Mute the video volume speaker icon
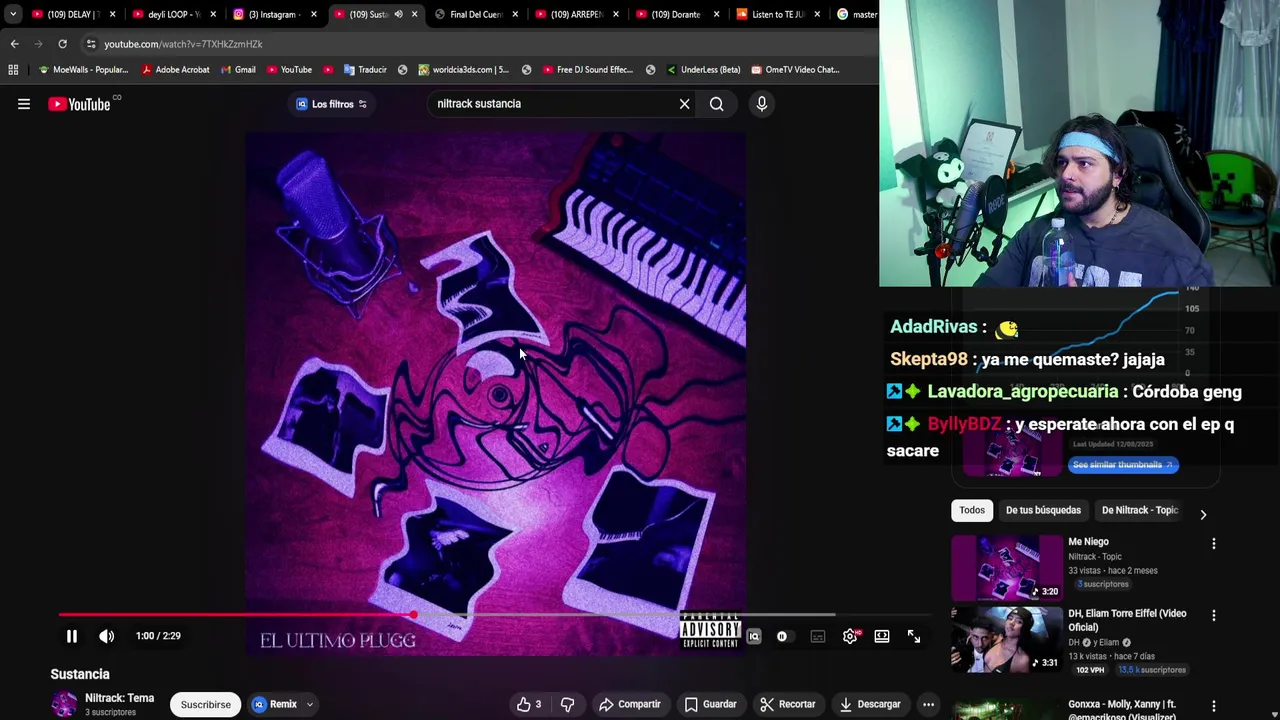Image resolution: width=1280 pixels, height=720 pixels. click(106, 636)
